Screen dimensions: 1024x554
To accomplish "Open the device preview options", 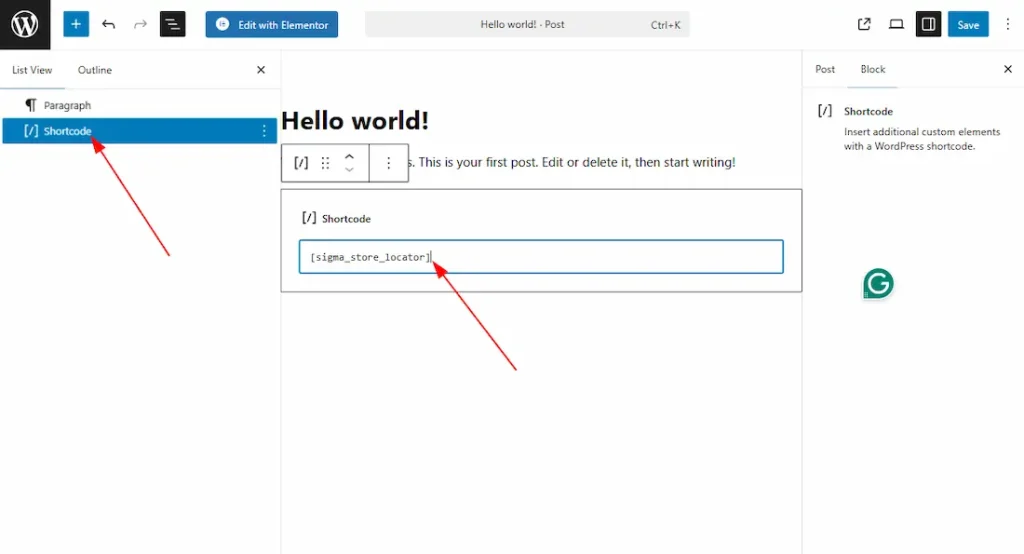I will 896,24.
